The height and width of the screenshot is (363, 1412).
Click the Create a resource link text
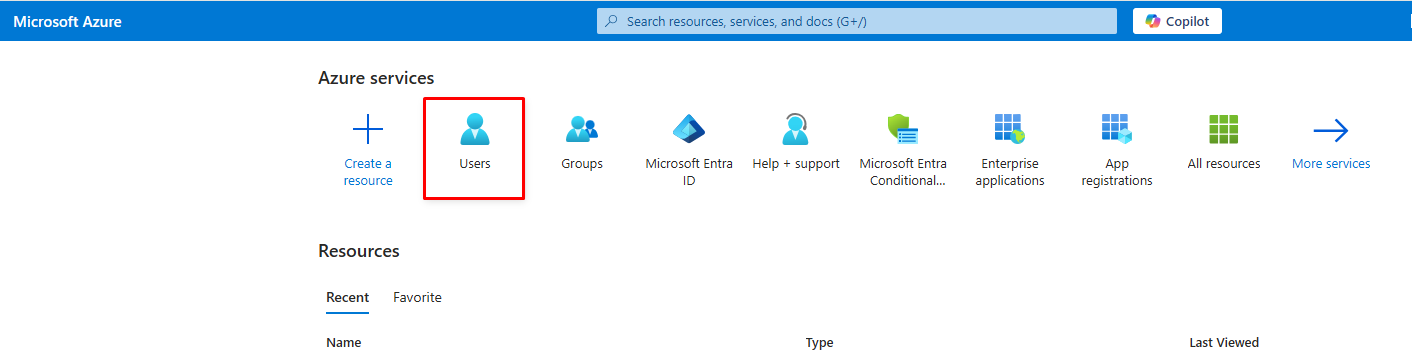pos(368,172)
